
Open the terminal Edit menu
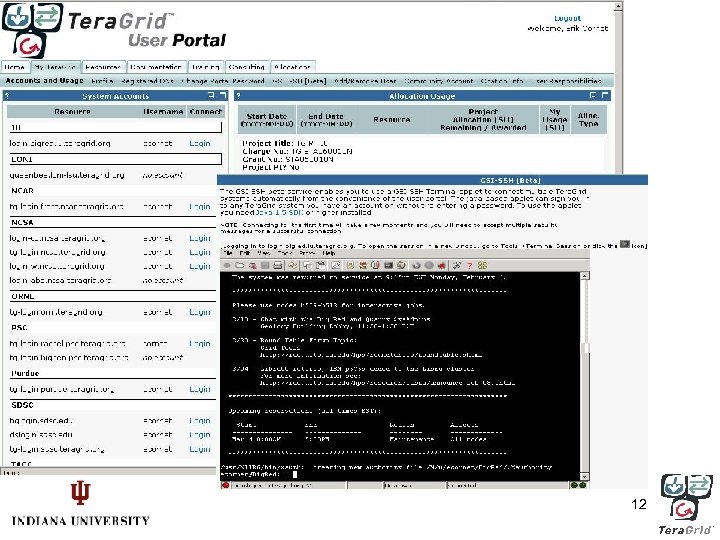[245, 253]
